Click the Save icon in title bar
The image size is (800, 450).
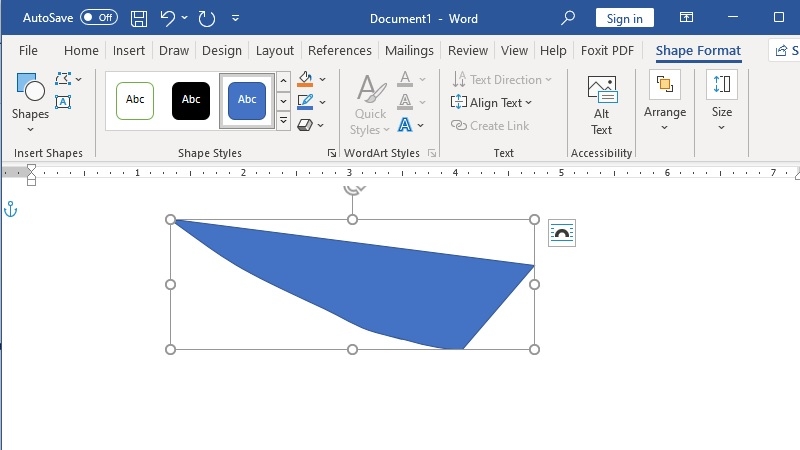pos(139,19)
